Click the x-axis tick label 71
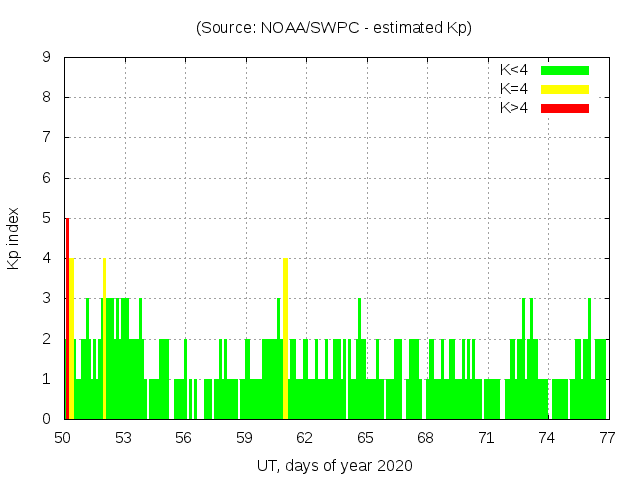The image size is (640, 480). [486, 438]
